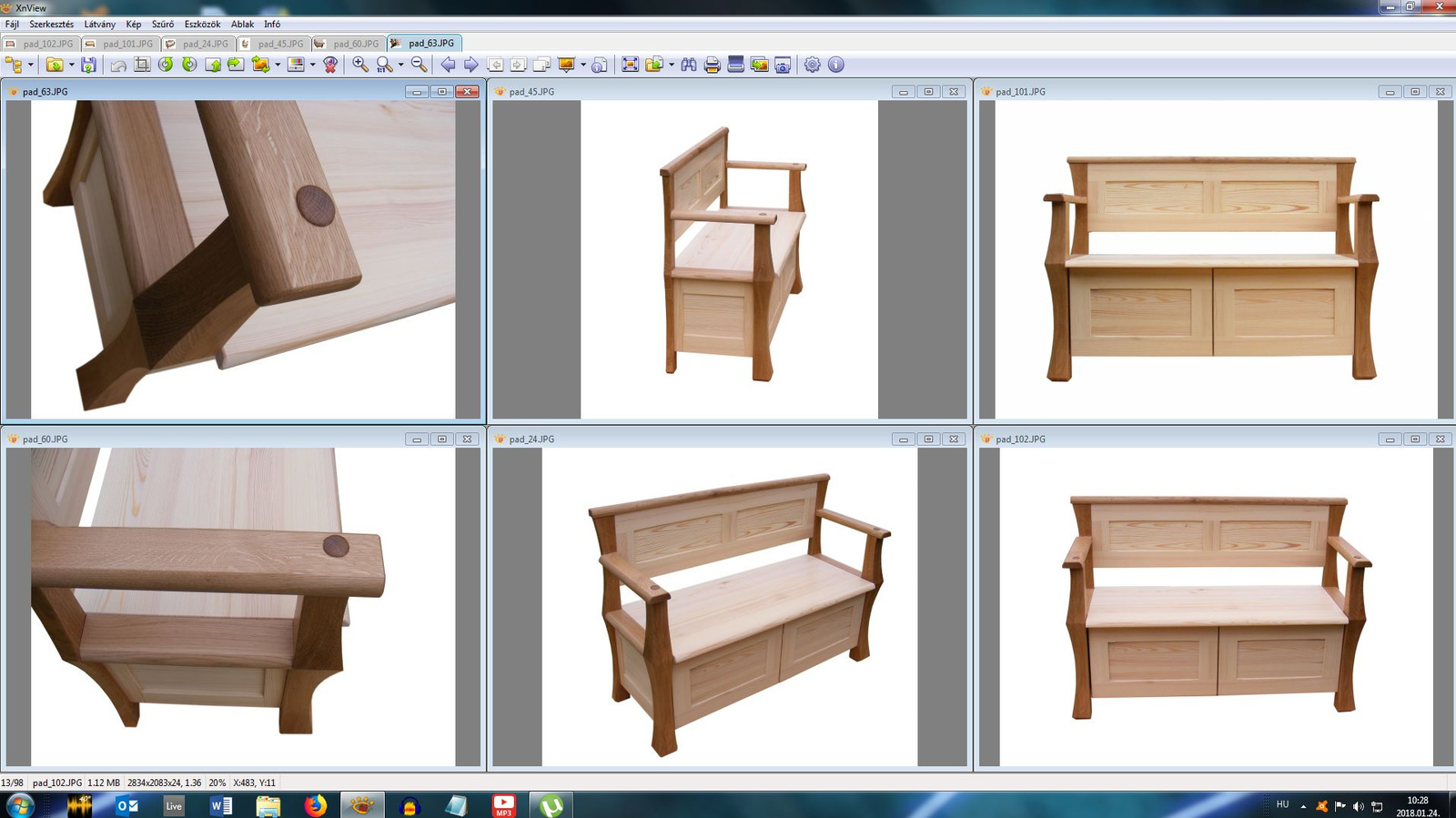Click the select page icon
Screen dimensions: 1456x818
click(541, 65)
